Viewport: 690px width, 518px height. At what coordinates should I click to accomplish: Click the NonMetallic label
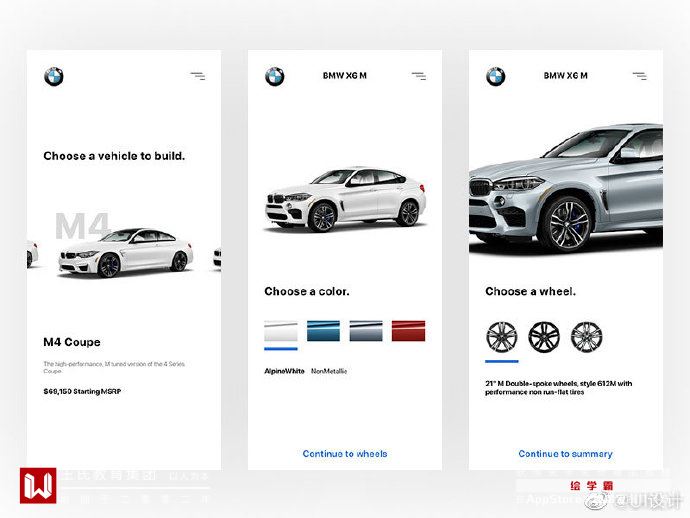[x=329, y=371]
